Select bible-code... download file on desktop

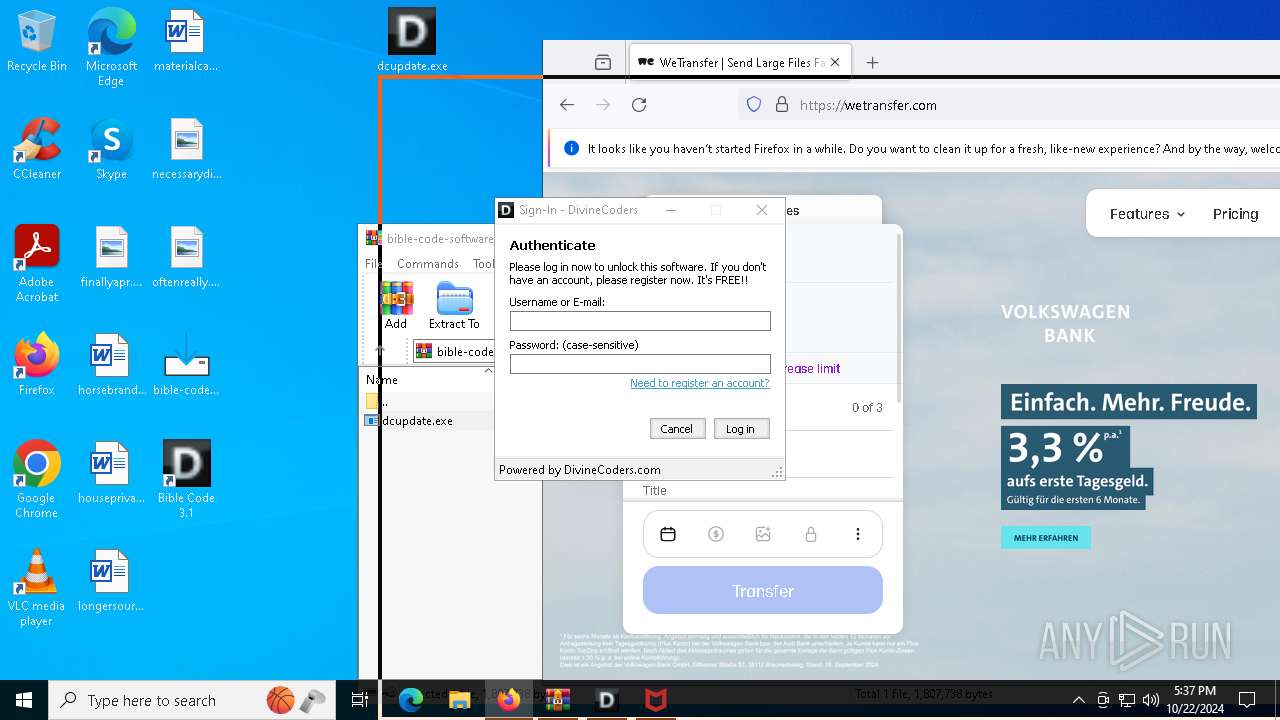click(186, 366)
